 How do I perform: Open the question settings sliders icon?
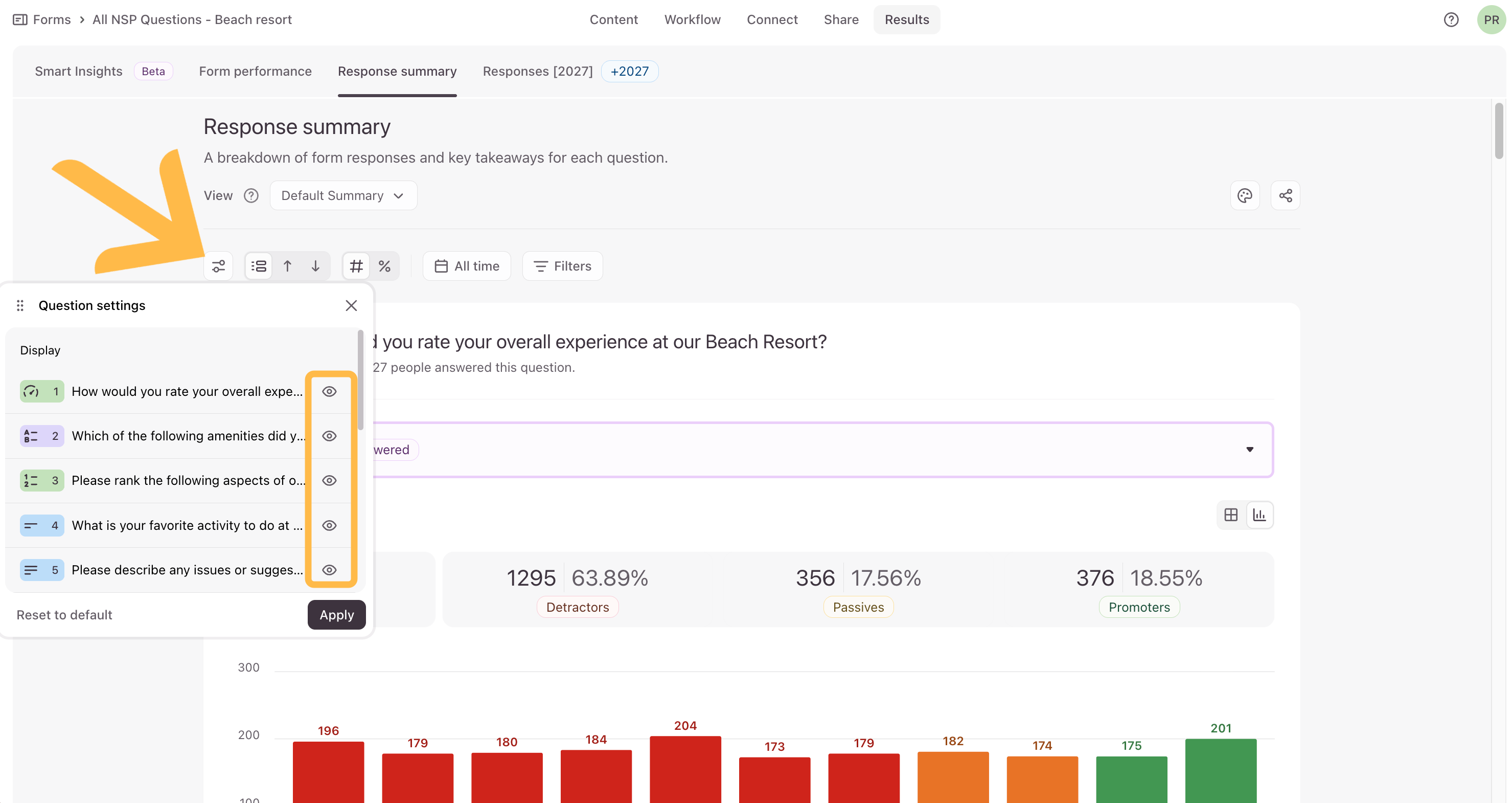(x=218, y=266)
